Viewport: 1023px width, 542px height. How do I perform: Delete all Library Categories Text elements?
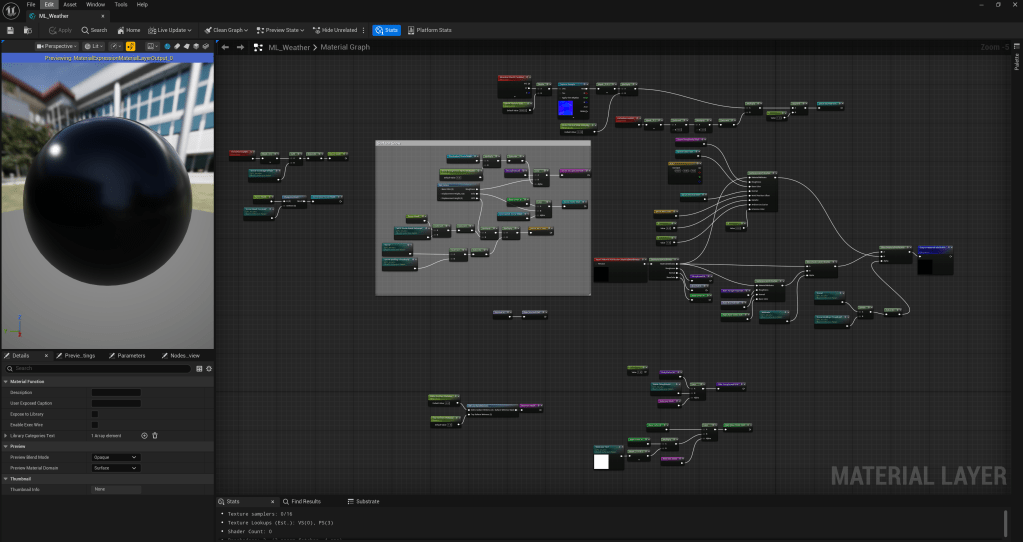tap(155, 436)
